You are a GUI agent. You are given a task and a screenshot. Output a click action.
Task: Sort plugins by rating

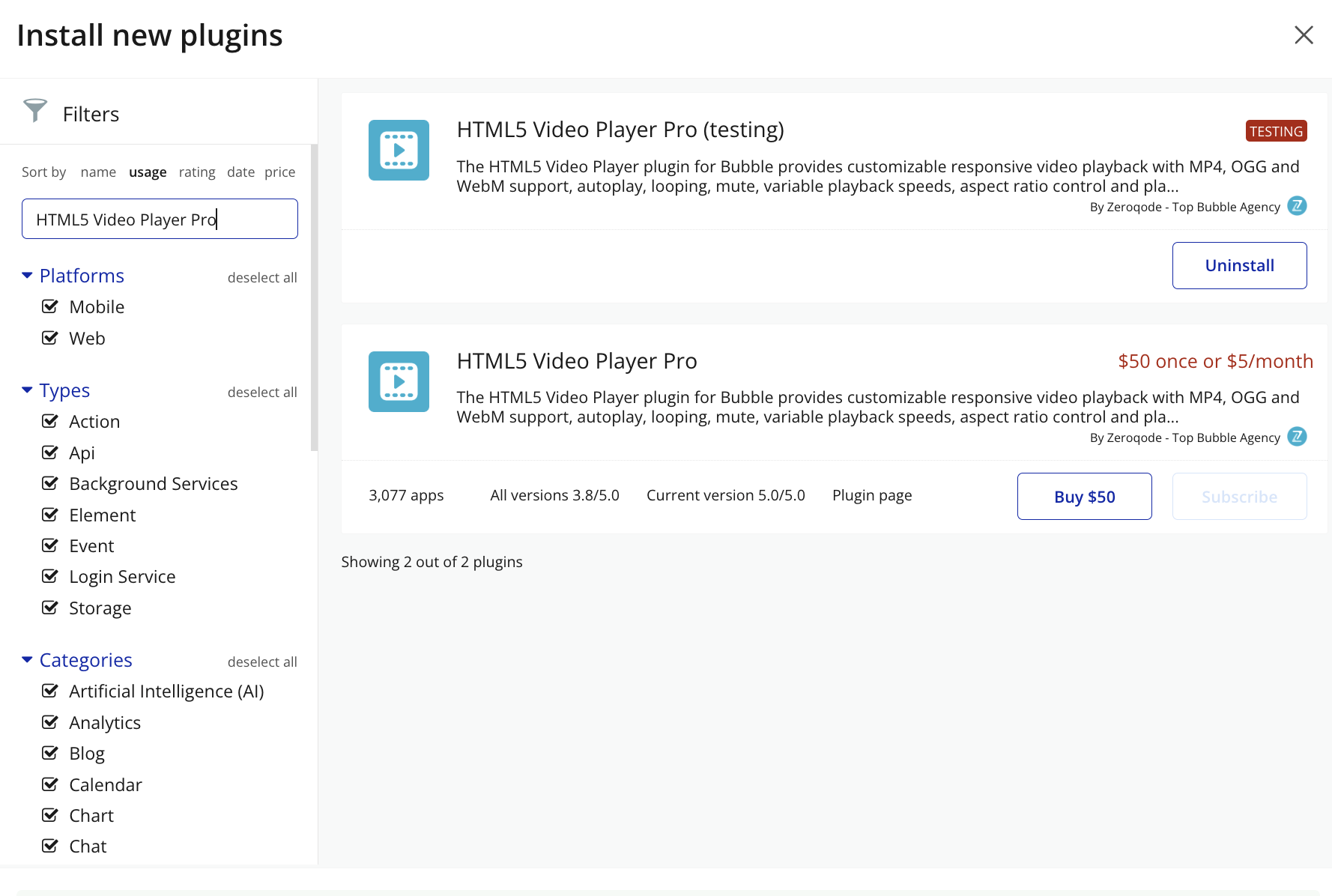tap(197, 172)
